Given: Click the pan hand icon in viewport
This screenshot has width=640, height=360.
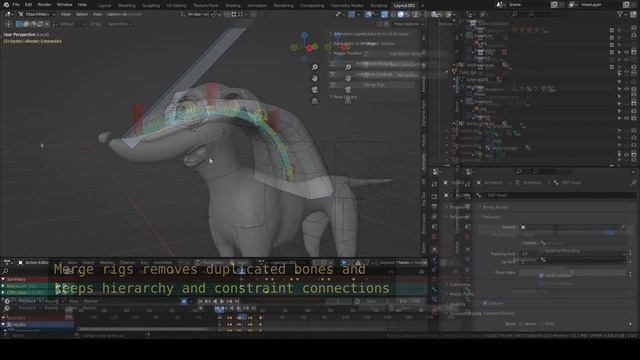Looking at the screenshot, I should pyautogui.click(x=315, y=78).
